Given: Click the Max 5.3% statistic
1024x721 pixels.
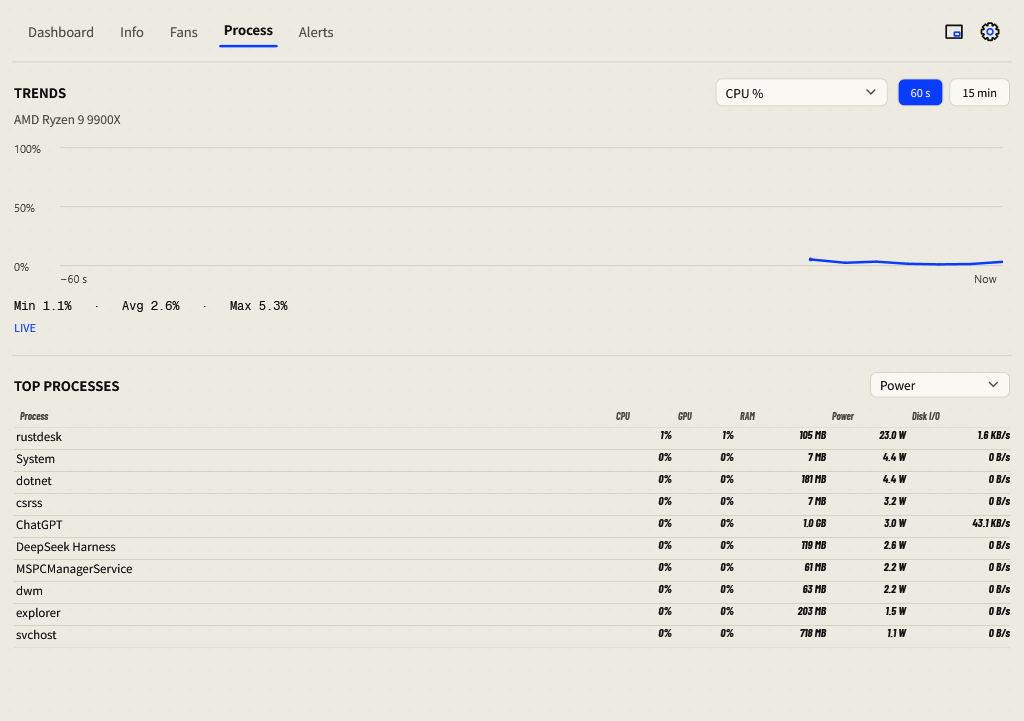Looking at the screenshot, I should tap(259, 306).
